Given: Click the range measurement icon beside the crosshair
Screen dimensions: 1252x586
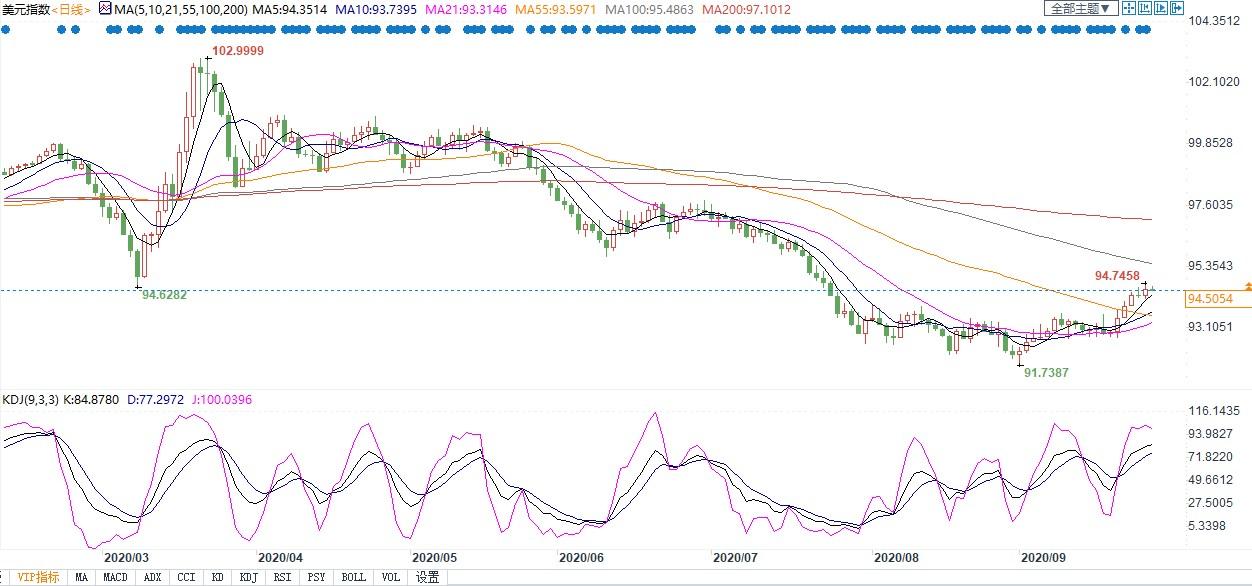Looking at the screenshot, I should [1145, 8].
